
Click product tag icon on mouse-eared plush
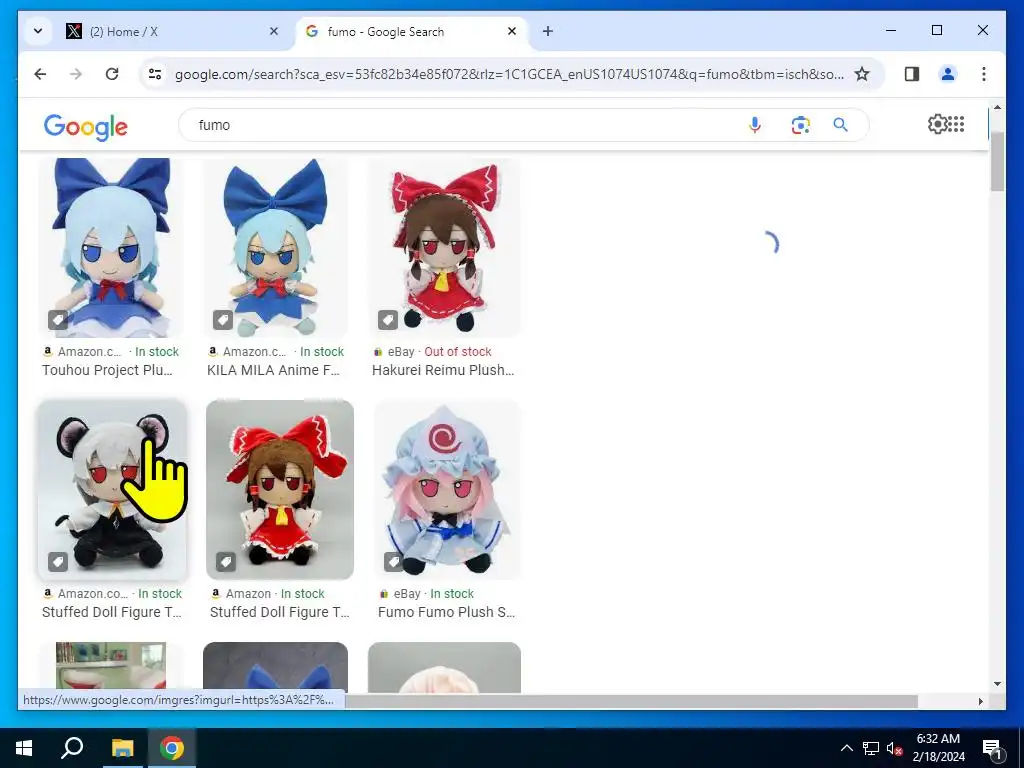(x=58, y=562)
